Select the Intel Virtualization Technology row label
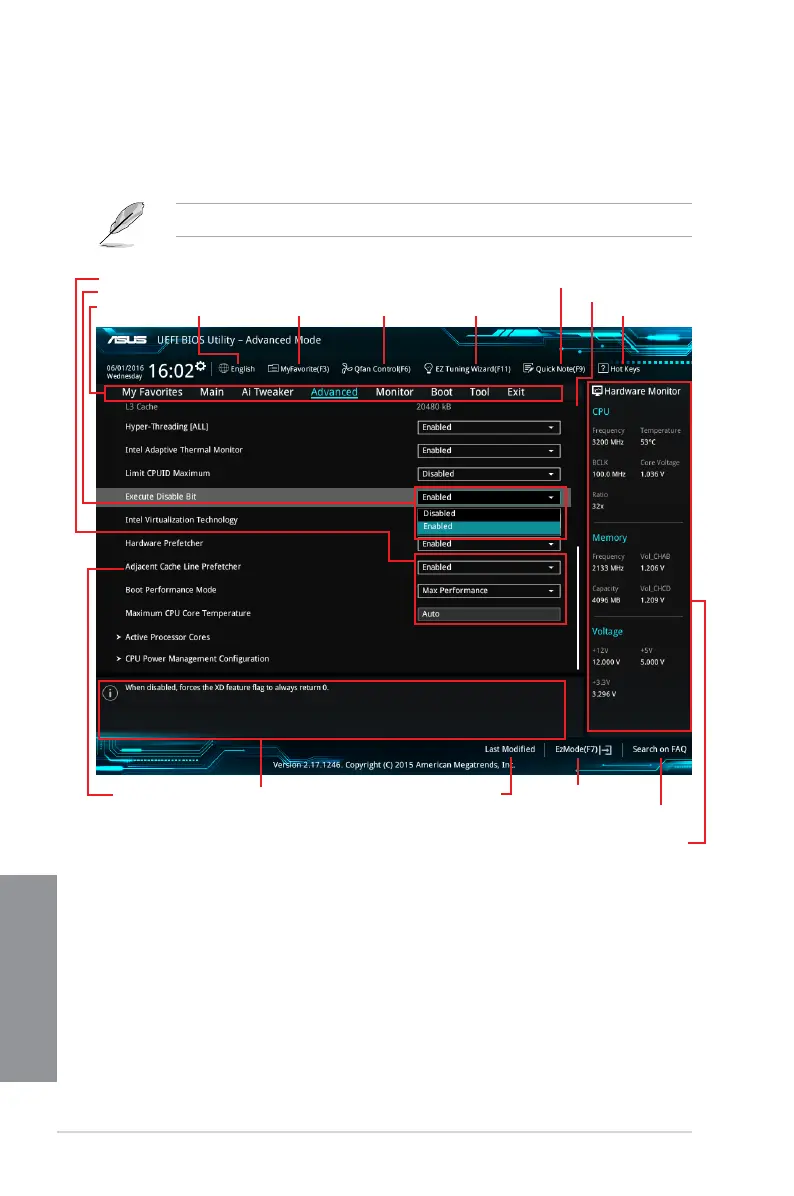 point(182,520)
